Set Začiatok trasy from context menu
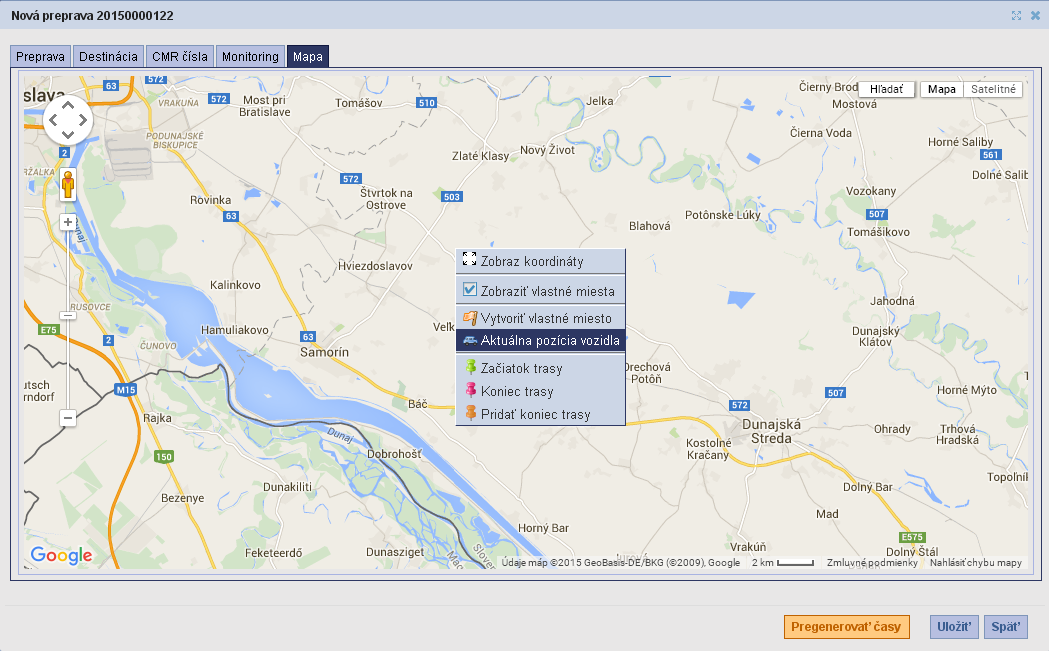1049x651 pixels. tap(541, 369)
